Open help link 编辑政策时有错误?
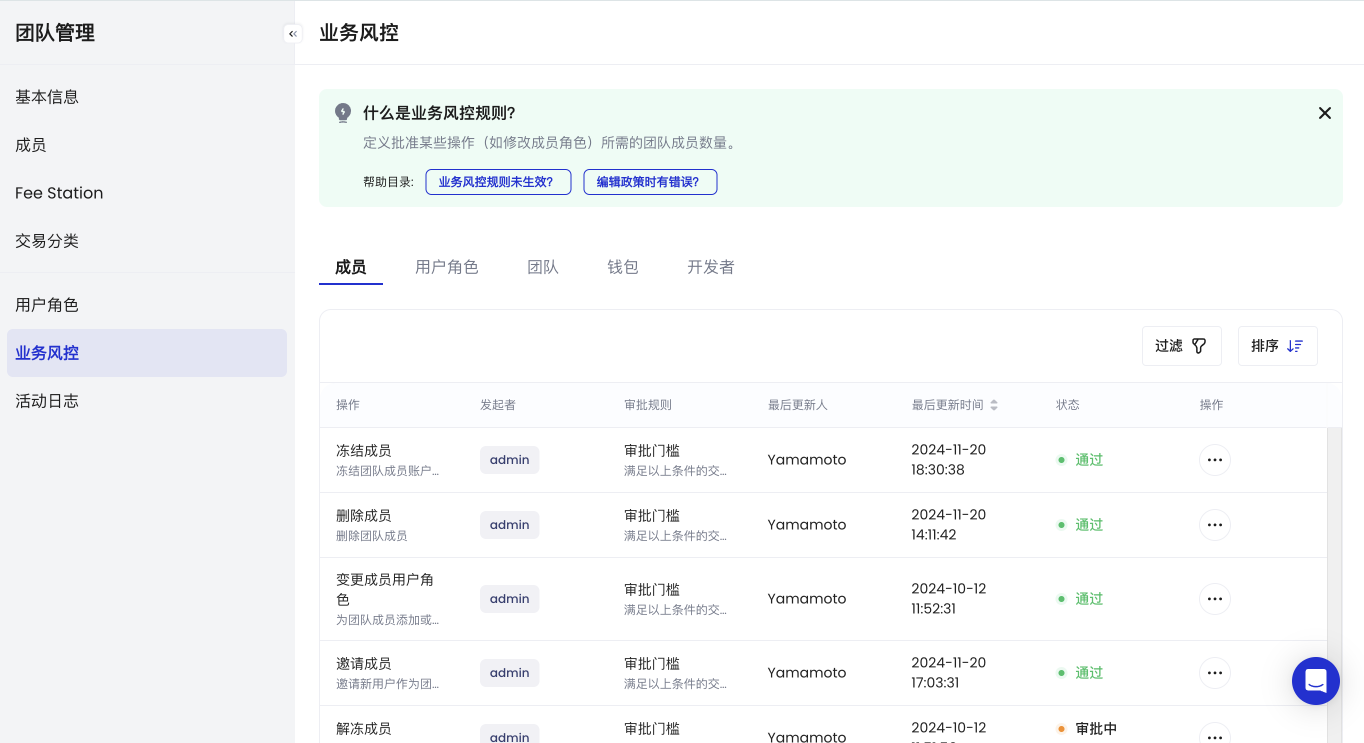Image resolution: width=1364 pixels, height=743 pixels. pyautogui.click(x=650, y=182)
